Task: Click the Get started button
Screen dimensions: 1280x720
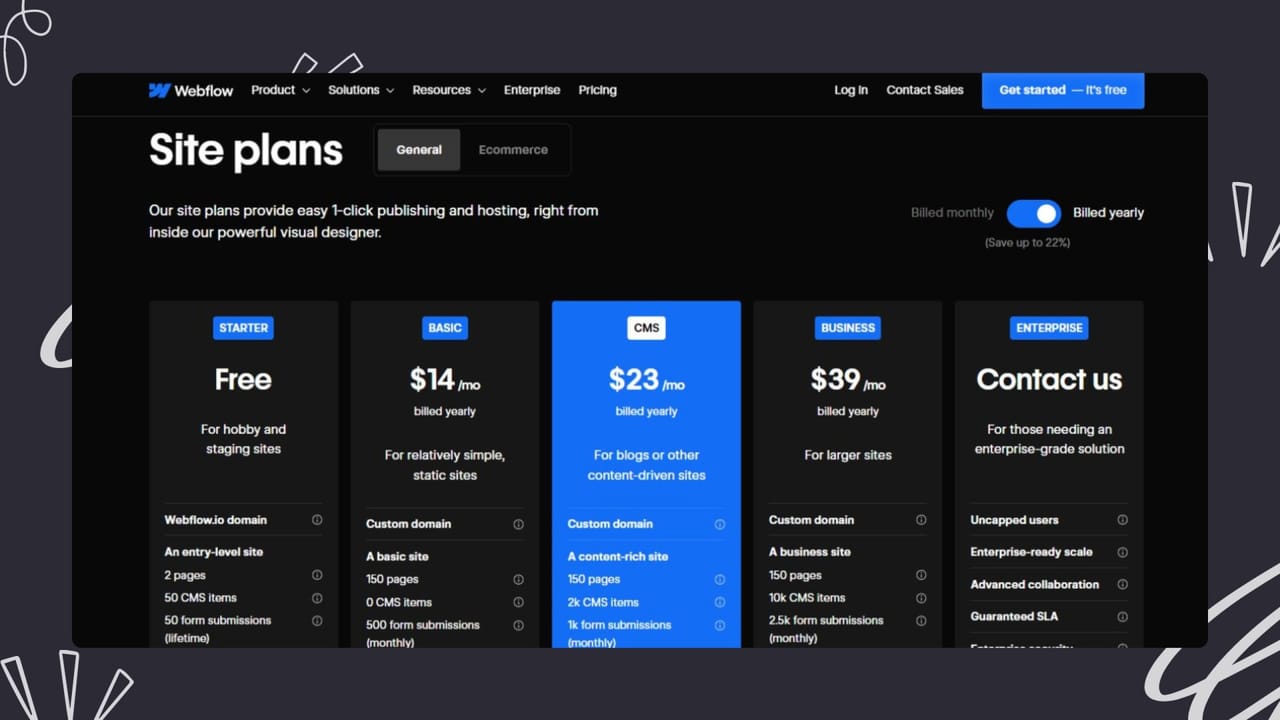Action: click(1063, 90)
